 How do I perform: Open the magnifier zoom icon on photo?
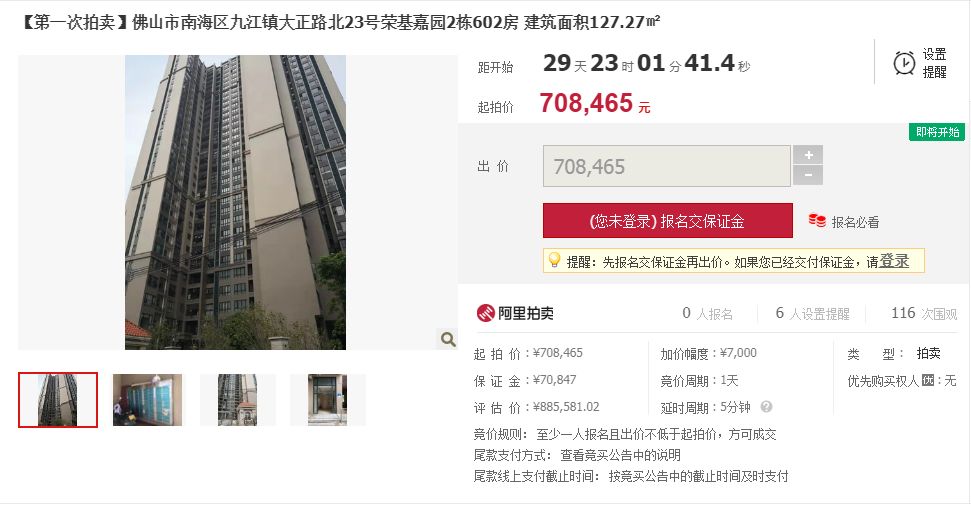click(x=448, y=339)
